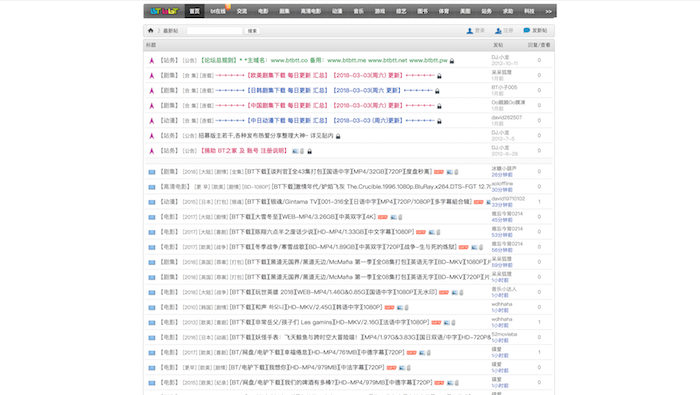Viewport: 700px width, 395px height.
Task: Open the 游戏 navigation item
Action: 380,11
